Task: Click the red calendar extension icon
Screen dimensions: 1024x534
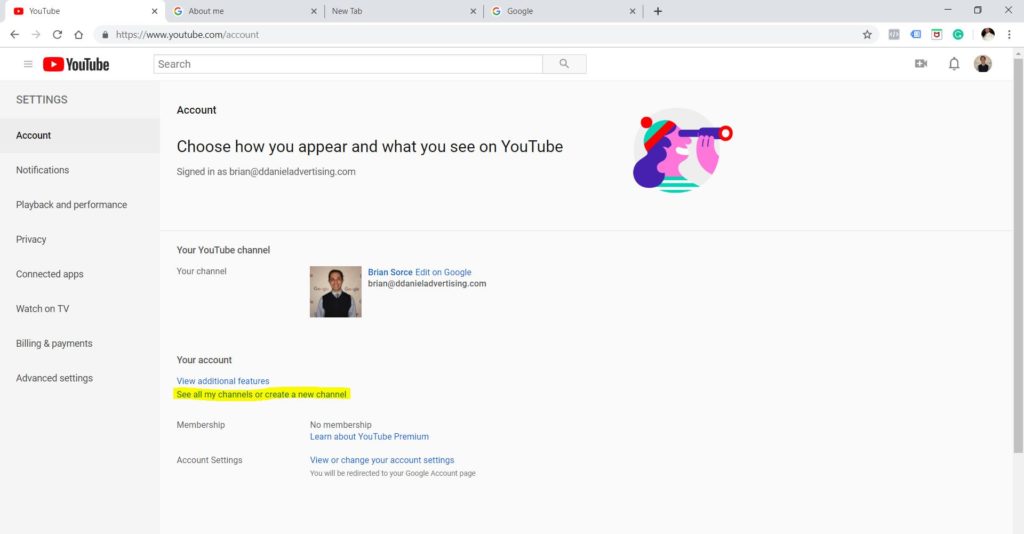Action: click(x=936, y=35)
